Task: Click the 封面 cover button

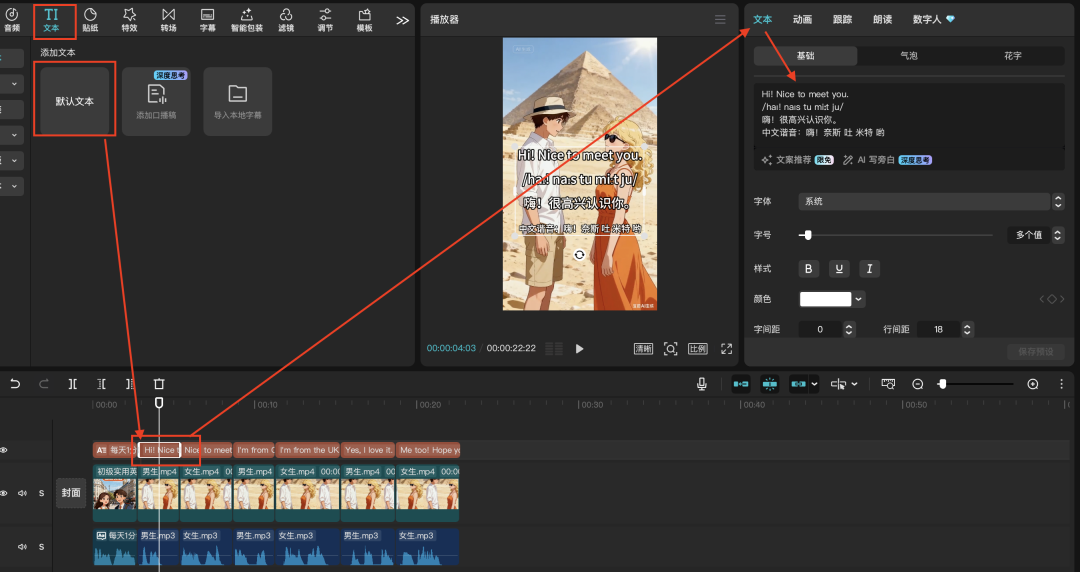Action: [70, 492]
